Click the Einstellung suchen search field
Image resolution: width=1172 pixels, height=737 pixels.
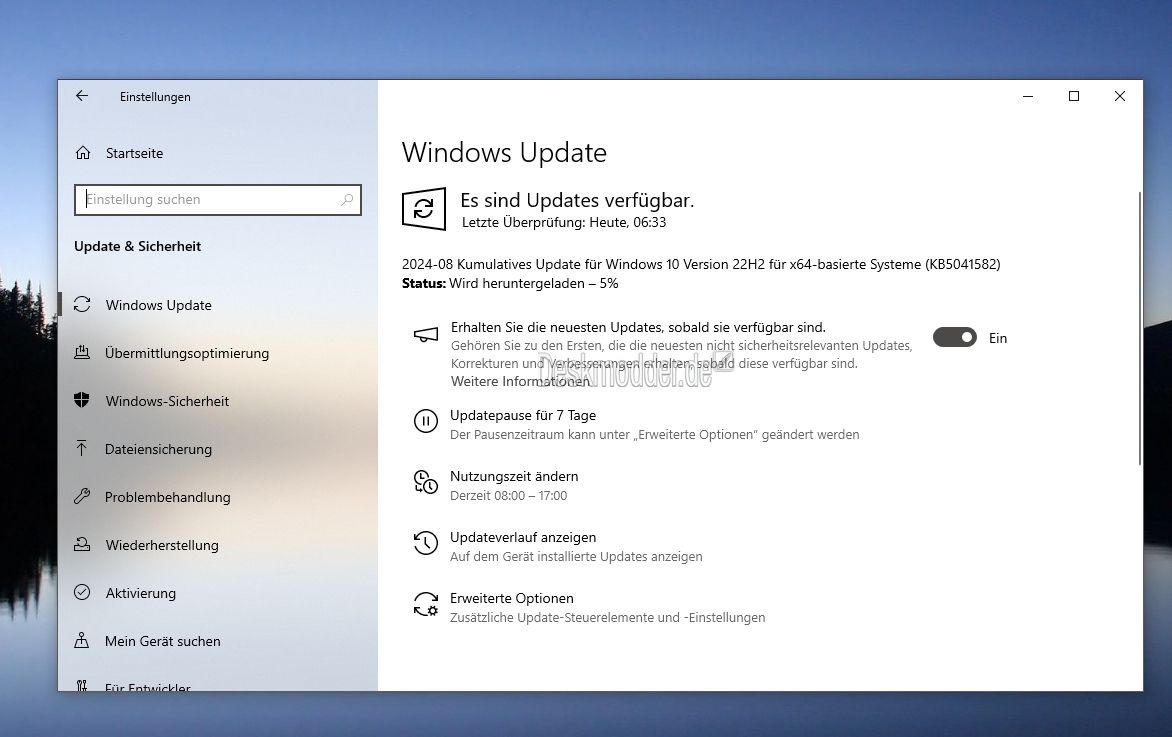pyautogui.click(x=218, y=200)
